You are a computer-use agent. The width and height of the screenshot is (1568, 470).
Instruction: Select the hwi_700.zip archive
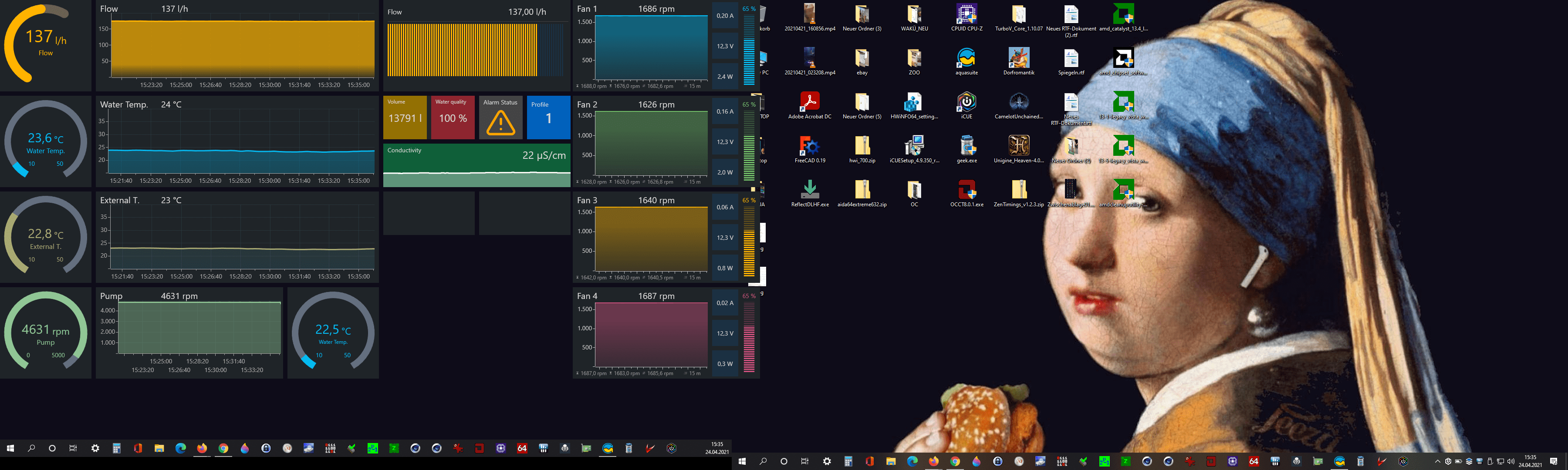coord(862,150)
